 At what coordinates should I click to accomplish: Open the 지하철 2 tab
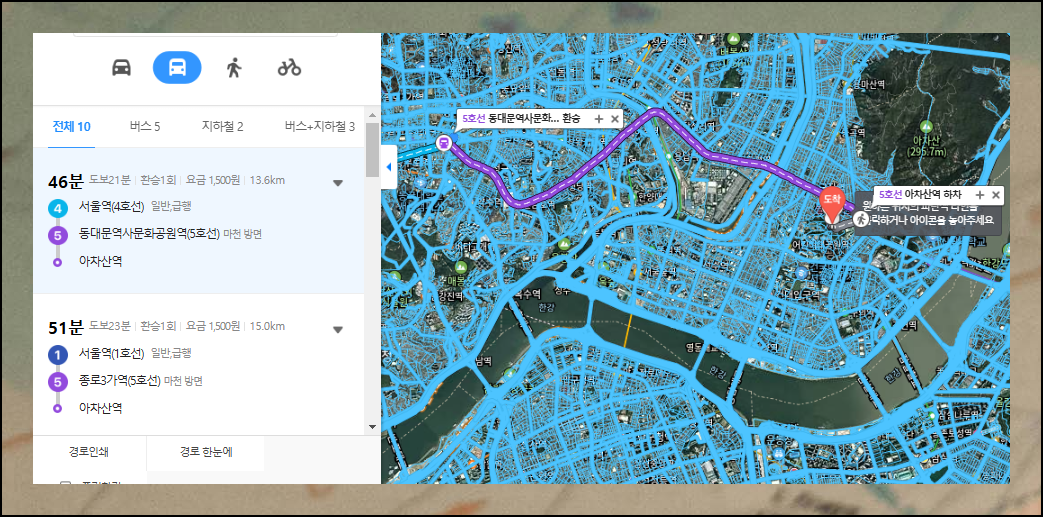(222, 126)
